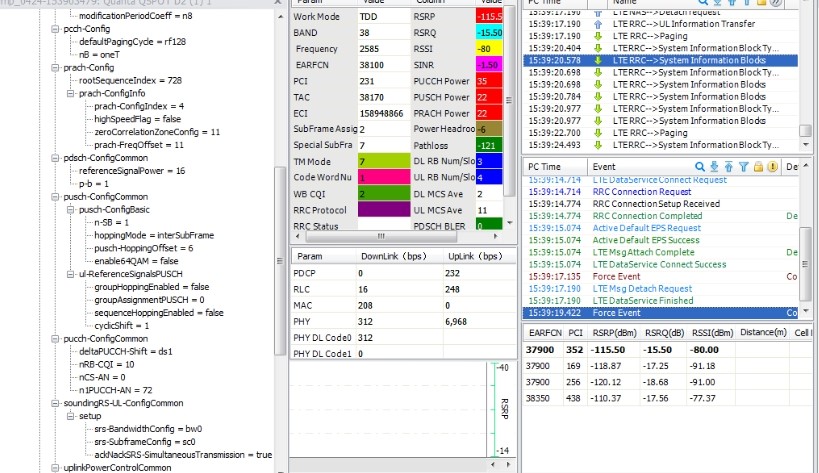Click downlink arrow icon in 15:39:20.404 message row
This screenshot has width=819, height=473.
(598, 48)
